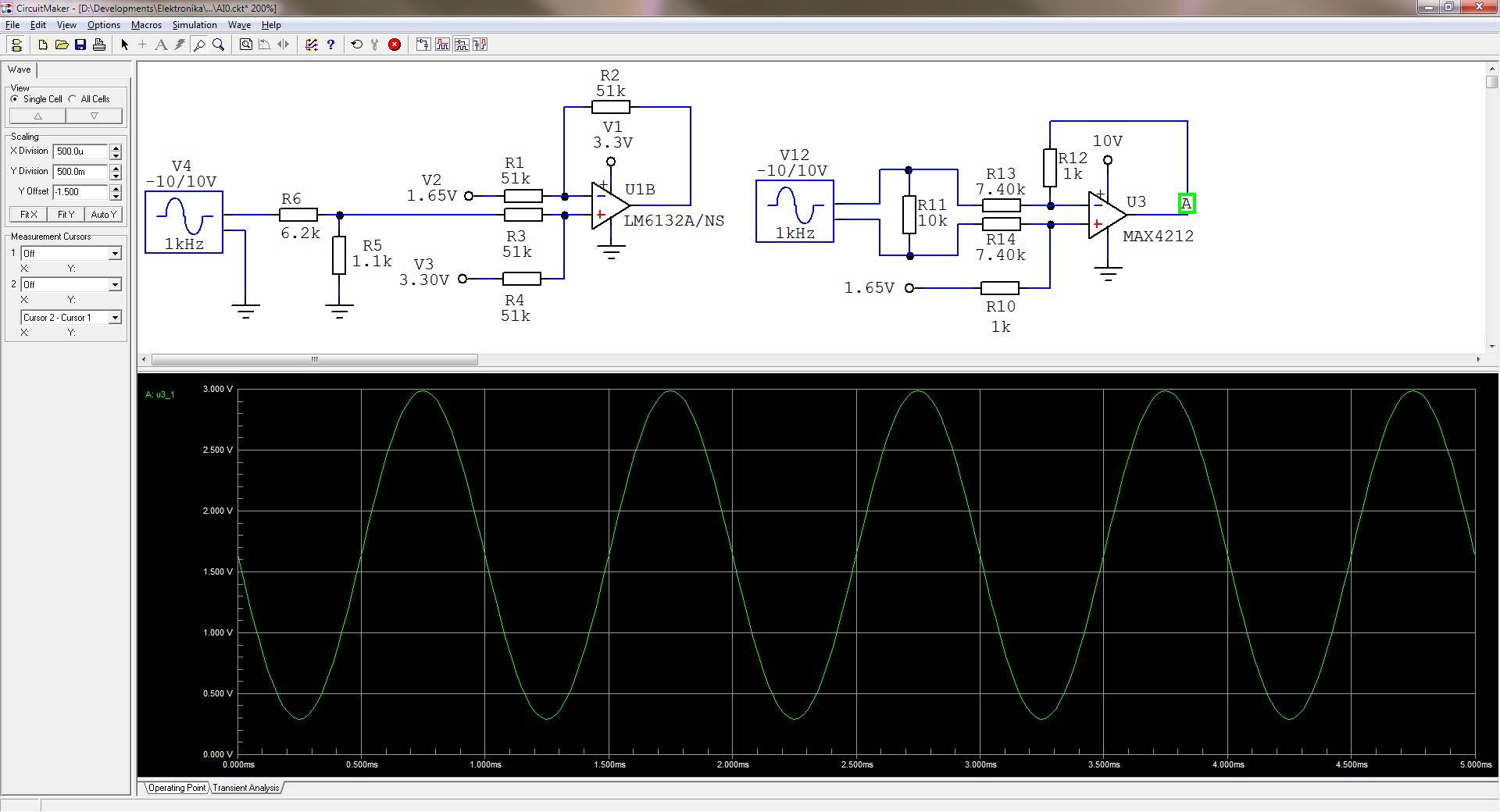Select the Probe tool

pyautogui.click(x=199, y=45)
